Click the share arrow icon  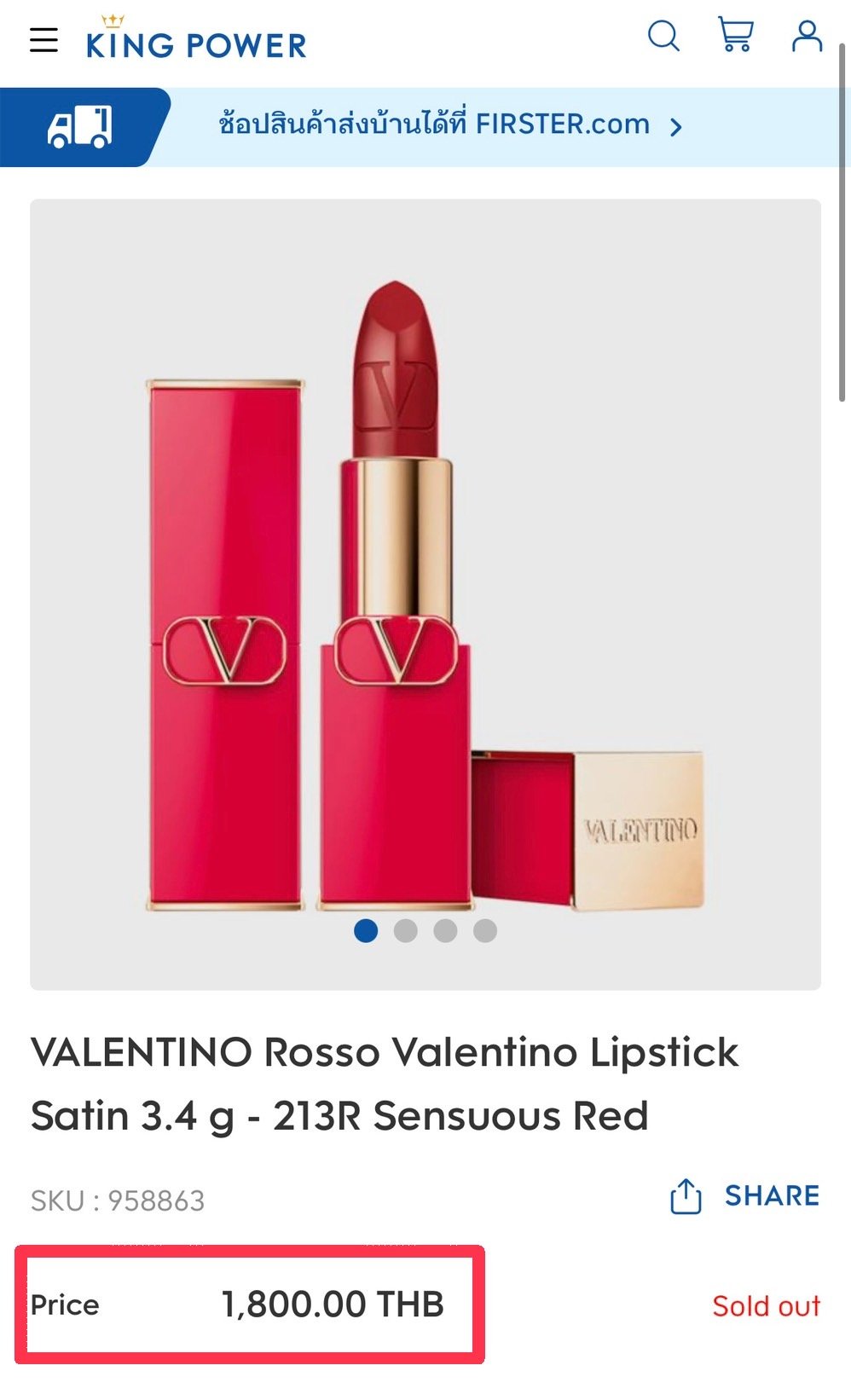point(686,1196)
